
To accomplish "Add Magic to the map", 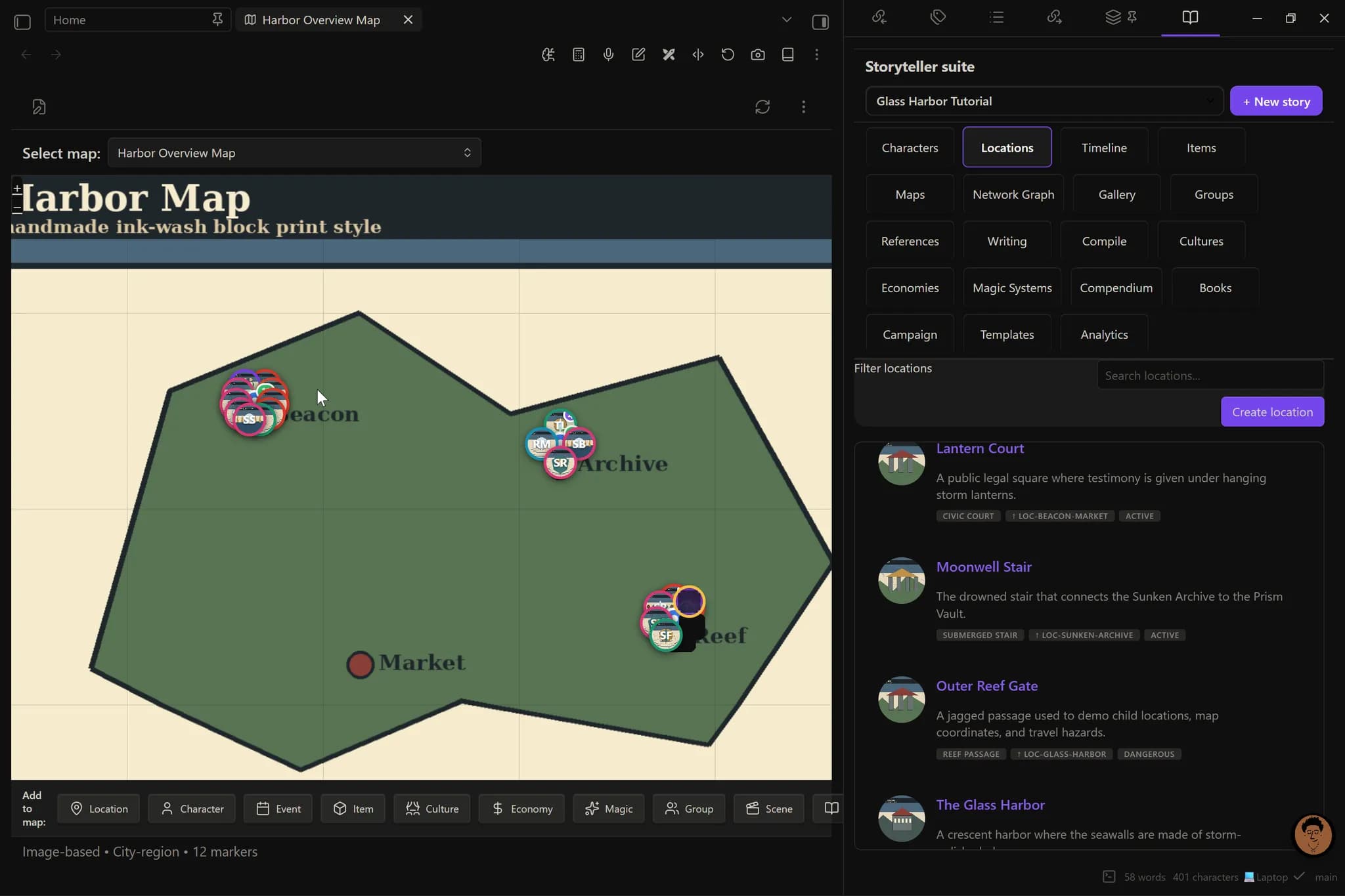I will pos(609,808).
